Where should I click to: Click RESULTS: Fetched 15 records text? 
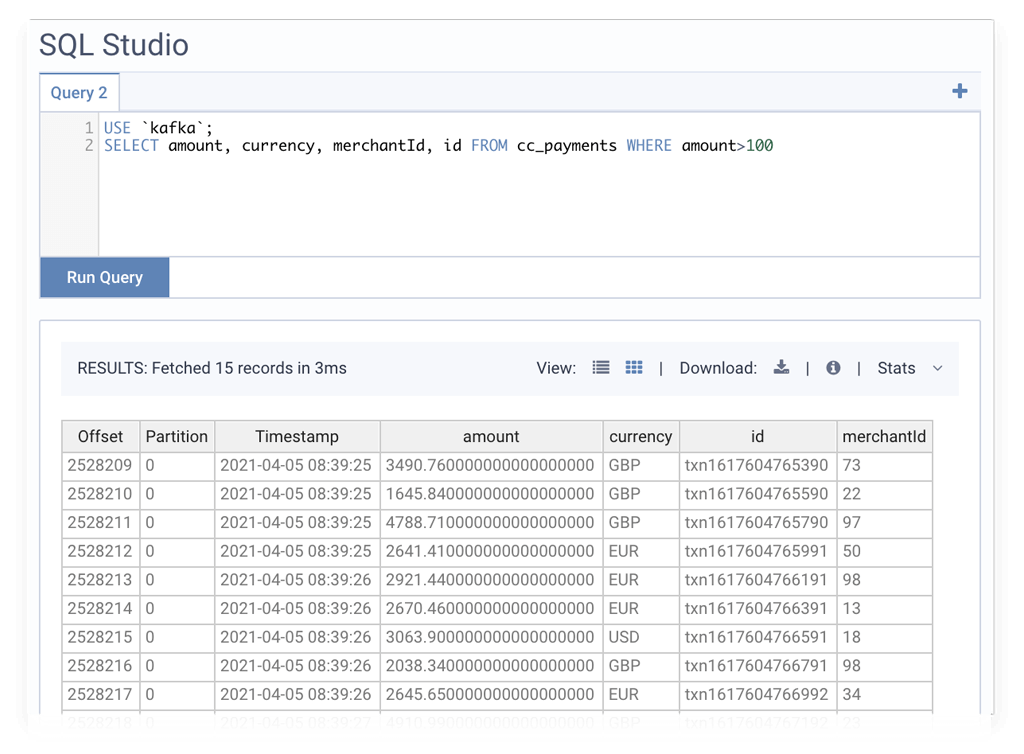(x=211, y=368)
